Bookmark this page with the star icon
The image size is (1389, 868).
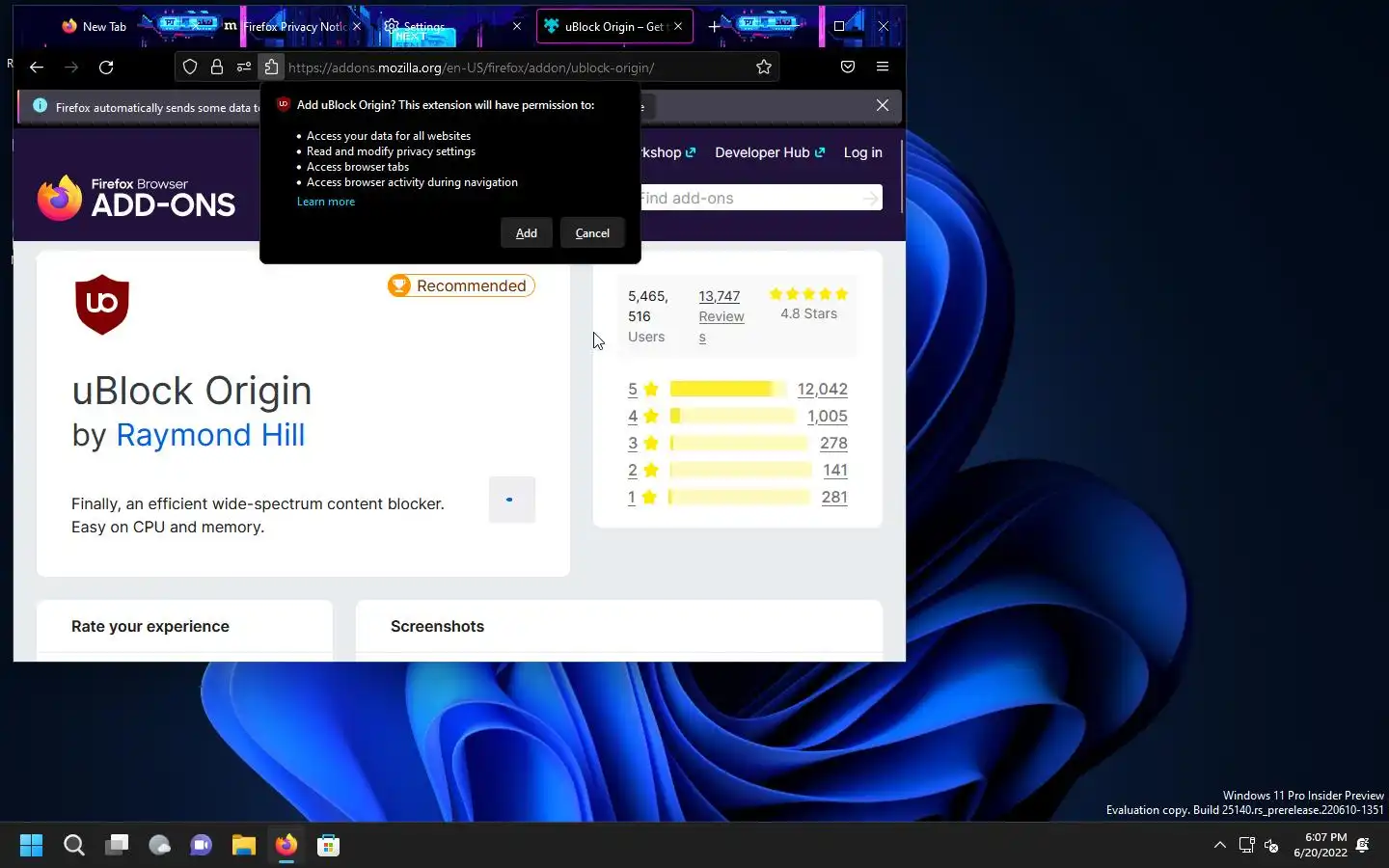(764, 67)
